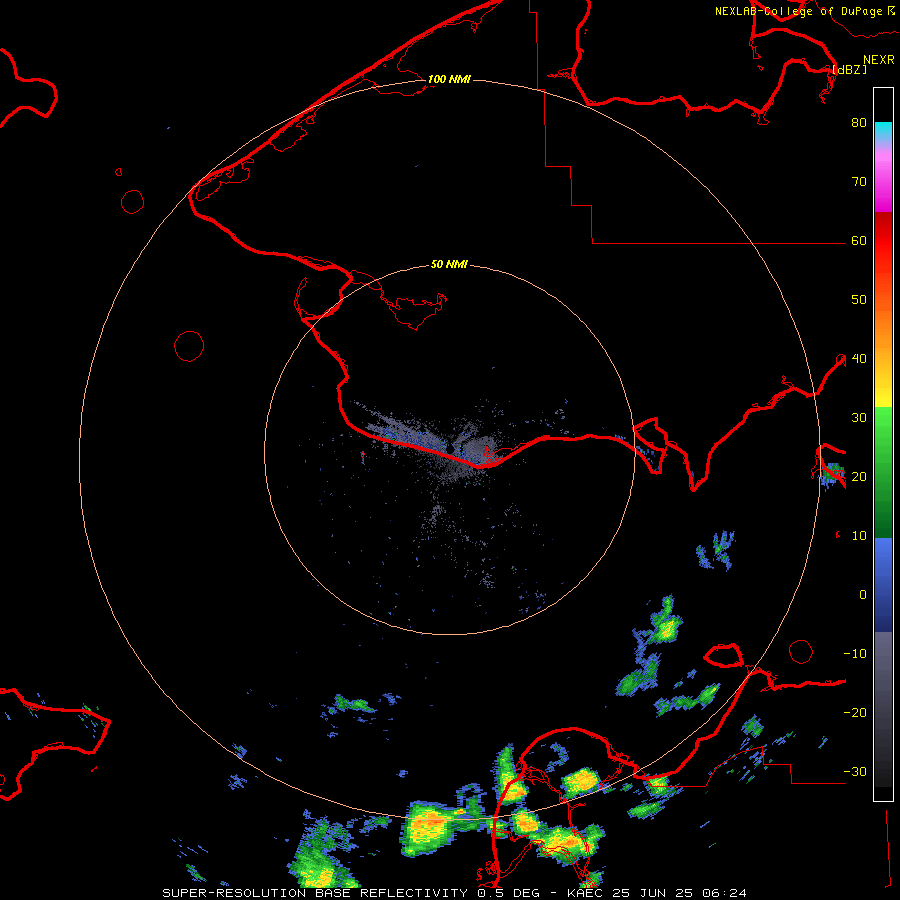Click the 10 value on the dBZ scale
900x900 pixels.
(859, 536)
